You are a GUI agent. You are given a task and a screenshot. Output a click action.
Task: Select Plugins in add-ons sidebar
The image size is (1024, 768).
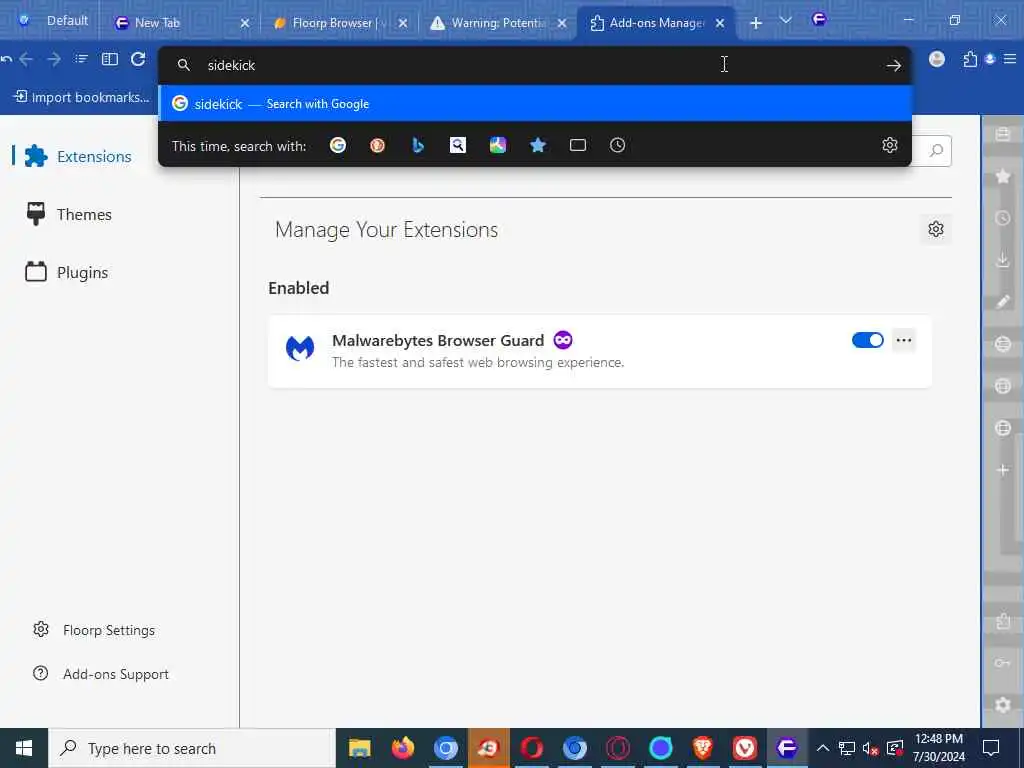[x=67, y=272]
